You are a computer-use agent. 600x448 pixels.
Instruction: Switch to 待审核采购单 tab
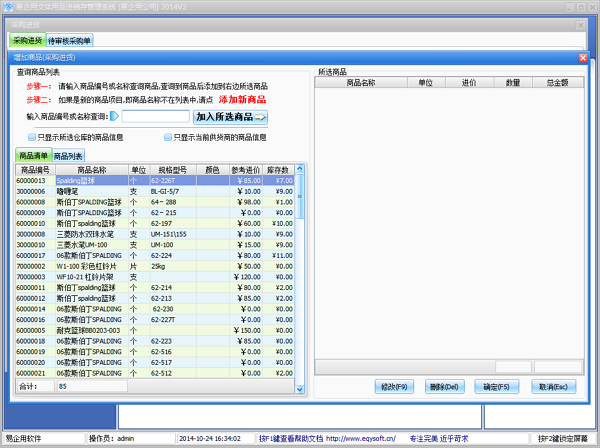69,41
